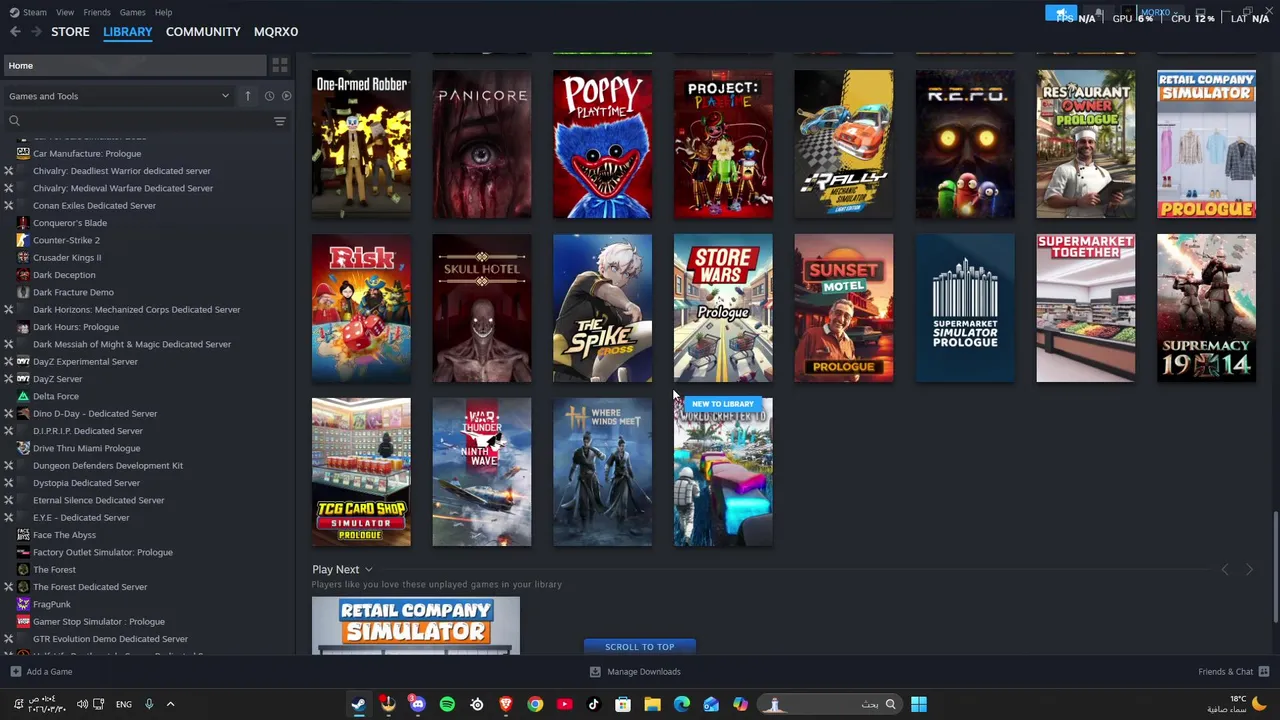The height and width of the screenshot is (720, 1280).
Task: Open Google Chrome from the taskbar
Action: coord(535,704)
